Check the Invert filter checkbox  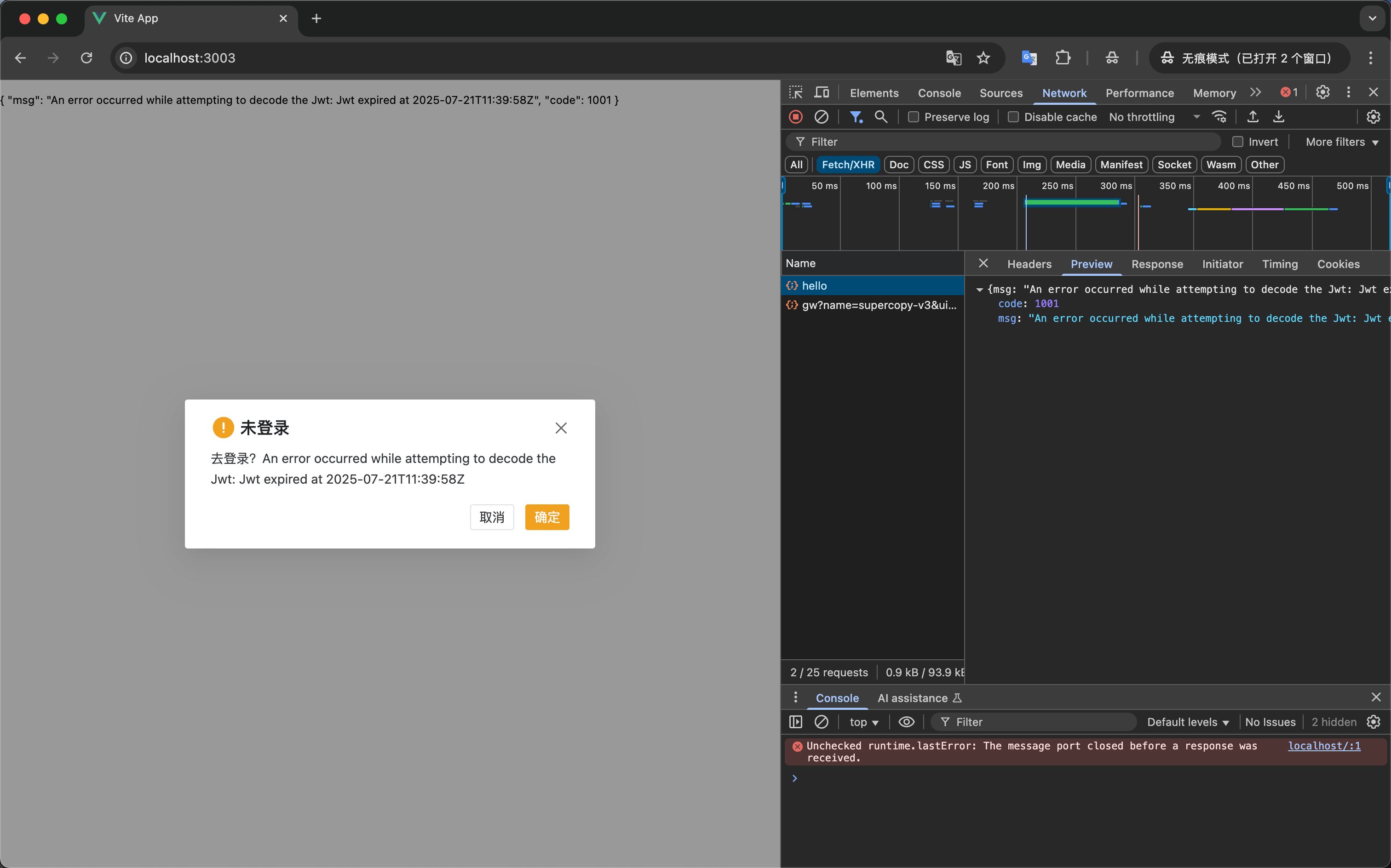(1238, 142)
